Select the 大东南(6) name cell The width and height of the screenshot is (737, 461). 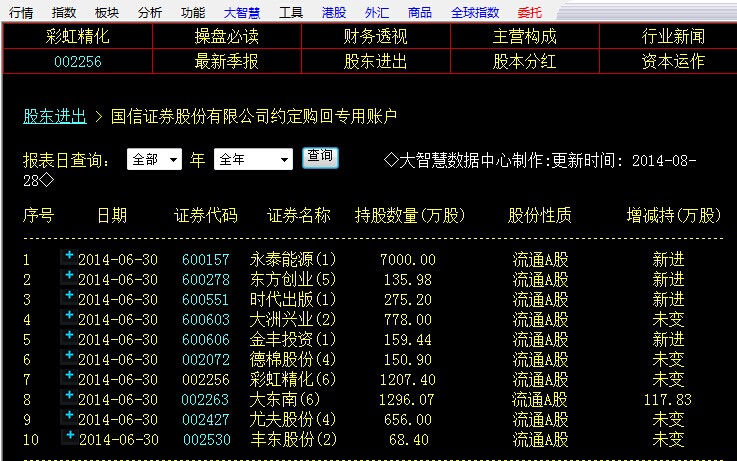click(x=284, y=399)
